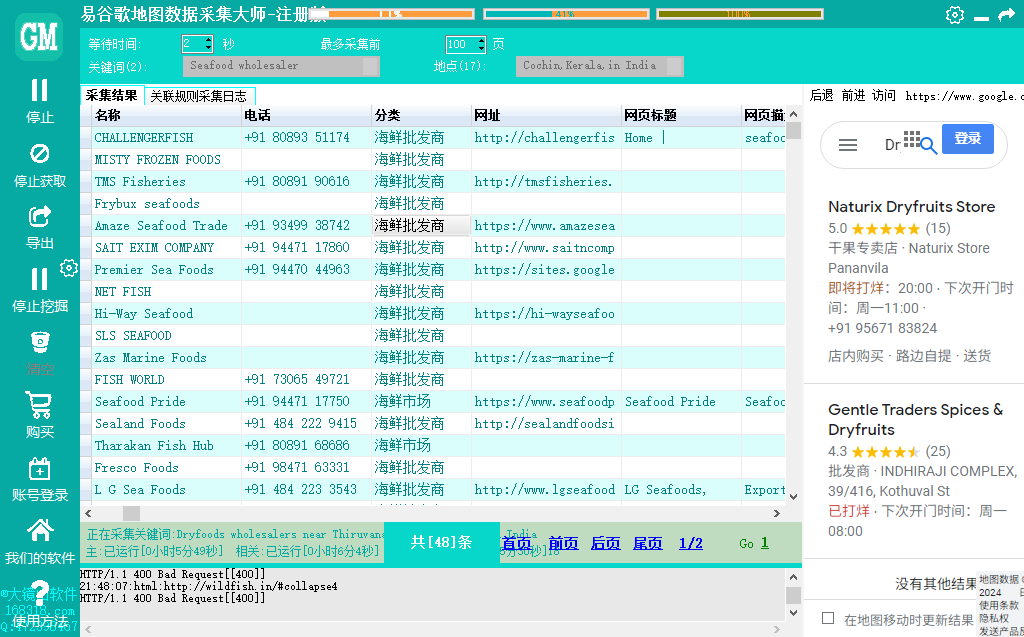Click 前进 to go forward in the browser

(853, 95)
